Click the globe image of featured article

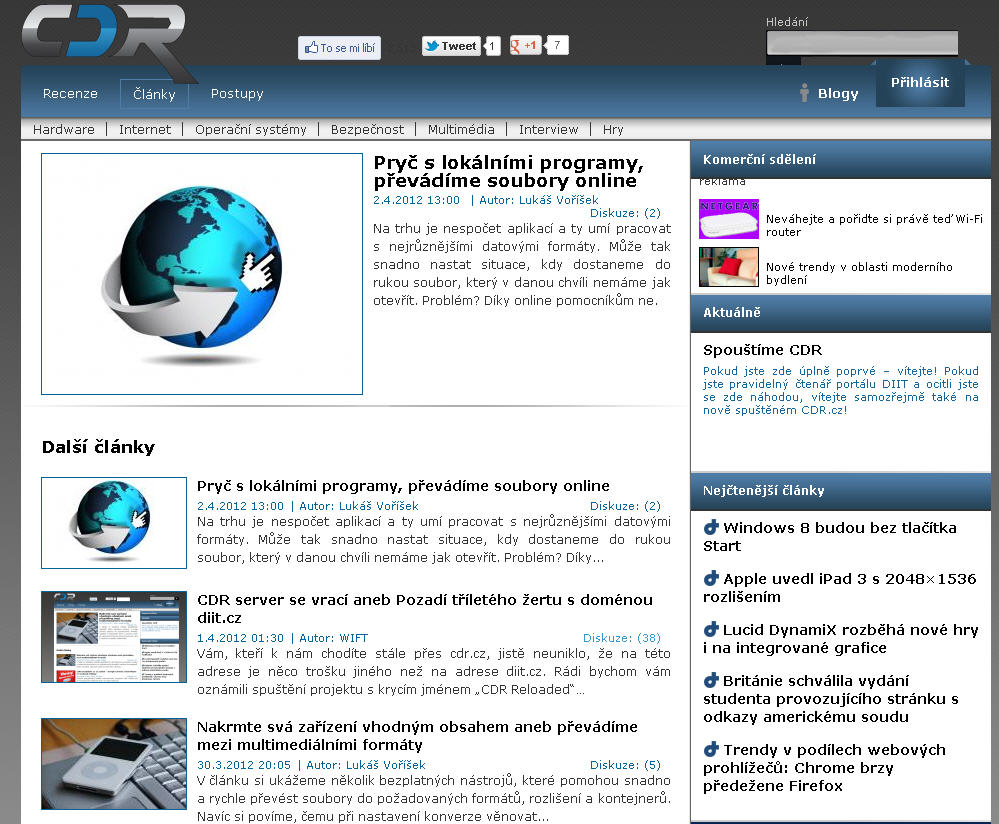[202, 274]
